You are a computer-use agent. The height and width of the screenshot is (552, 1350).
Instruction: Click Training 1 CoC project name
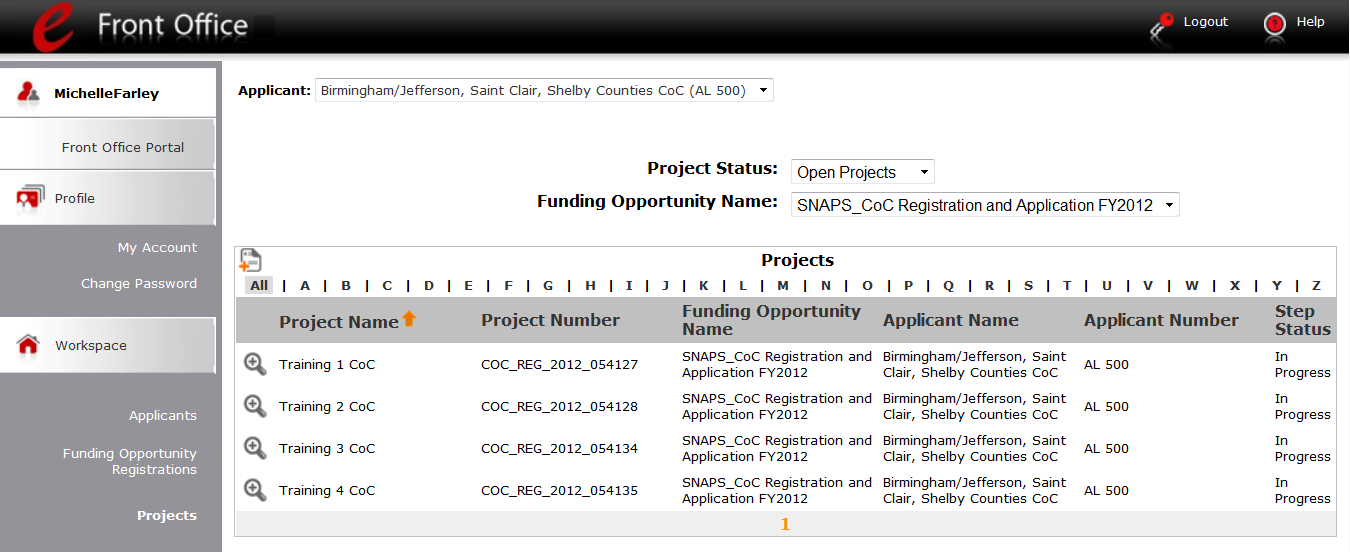coord(327,364)
